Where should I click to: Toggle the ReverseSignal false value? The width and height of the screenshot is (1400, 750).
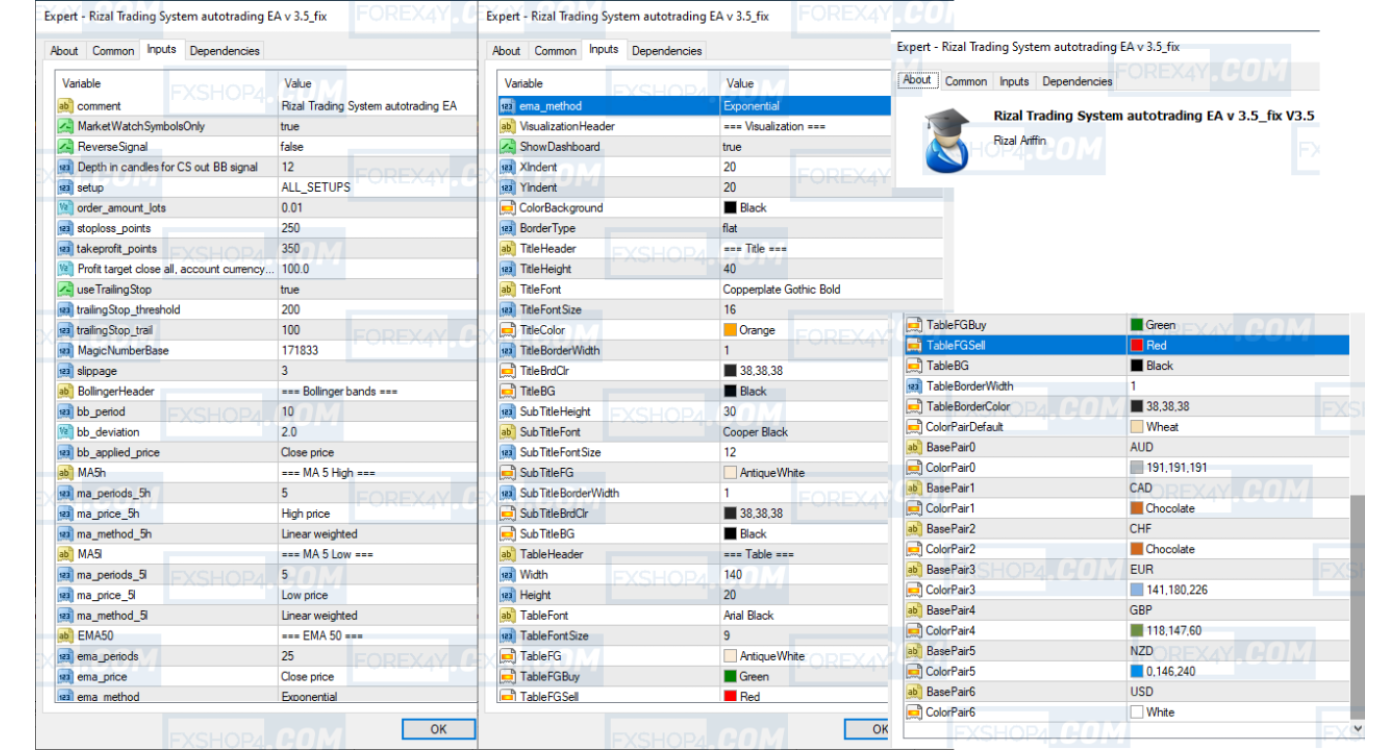click(x=376, y=147)
